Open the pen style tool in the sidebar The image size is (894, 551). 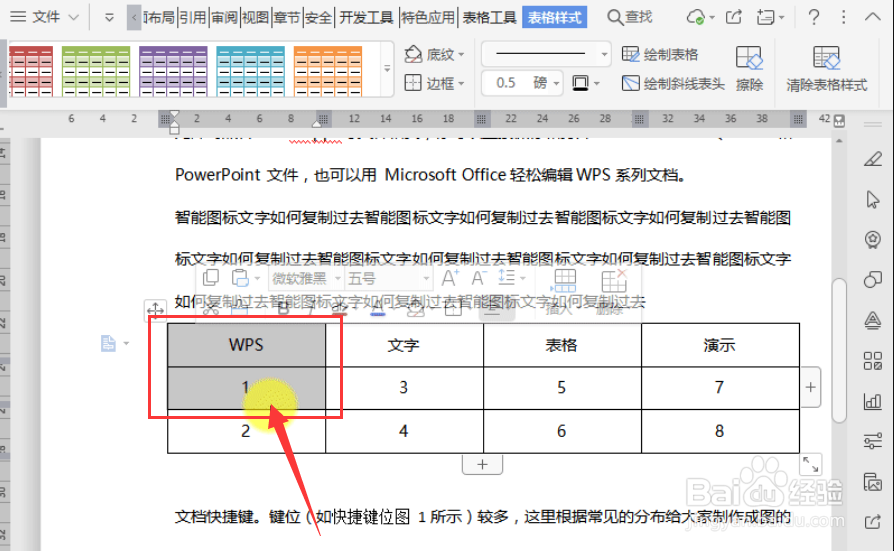pos(872,159)
